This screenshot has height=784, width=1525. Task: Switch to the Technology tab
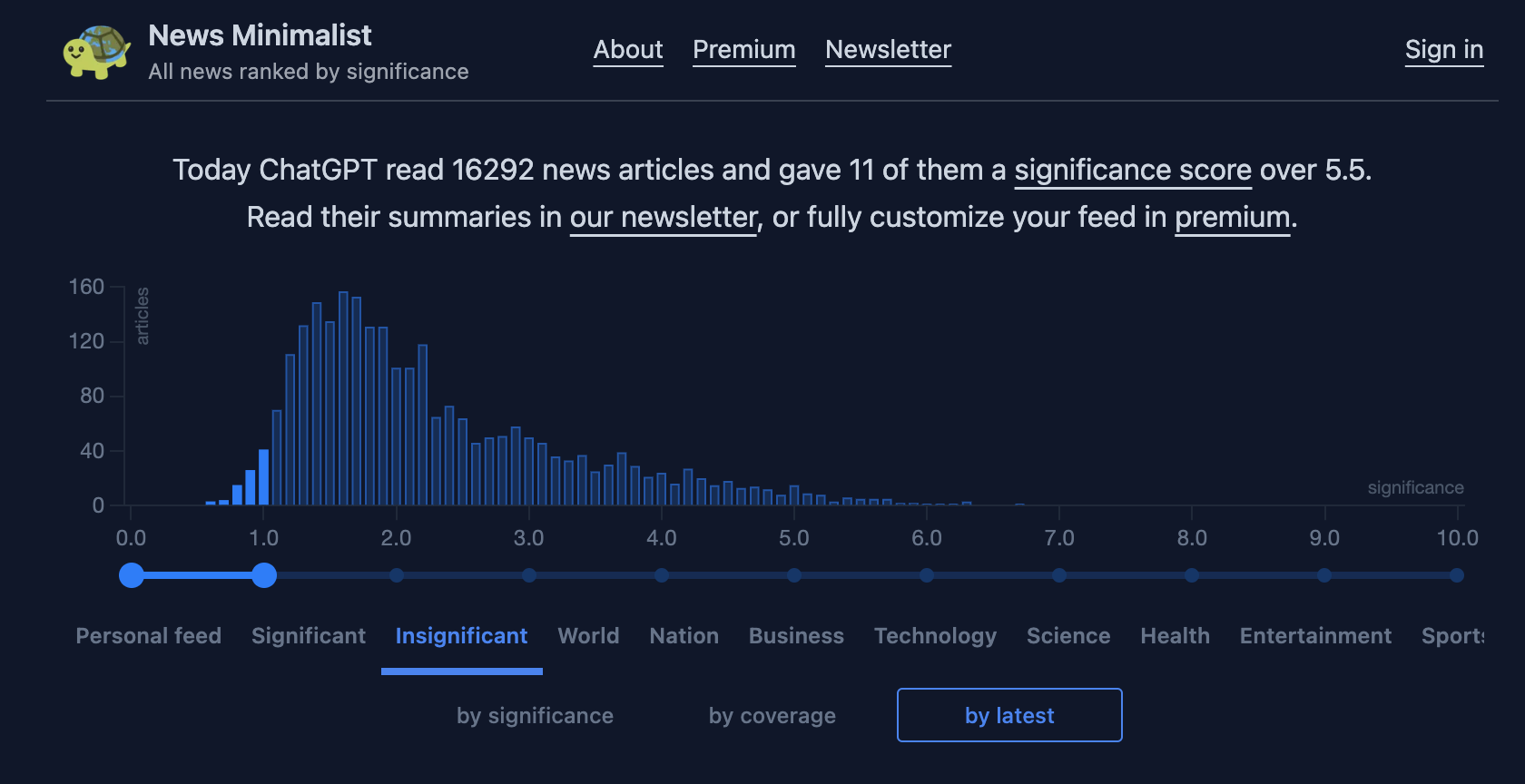(935, 636)
